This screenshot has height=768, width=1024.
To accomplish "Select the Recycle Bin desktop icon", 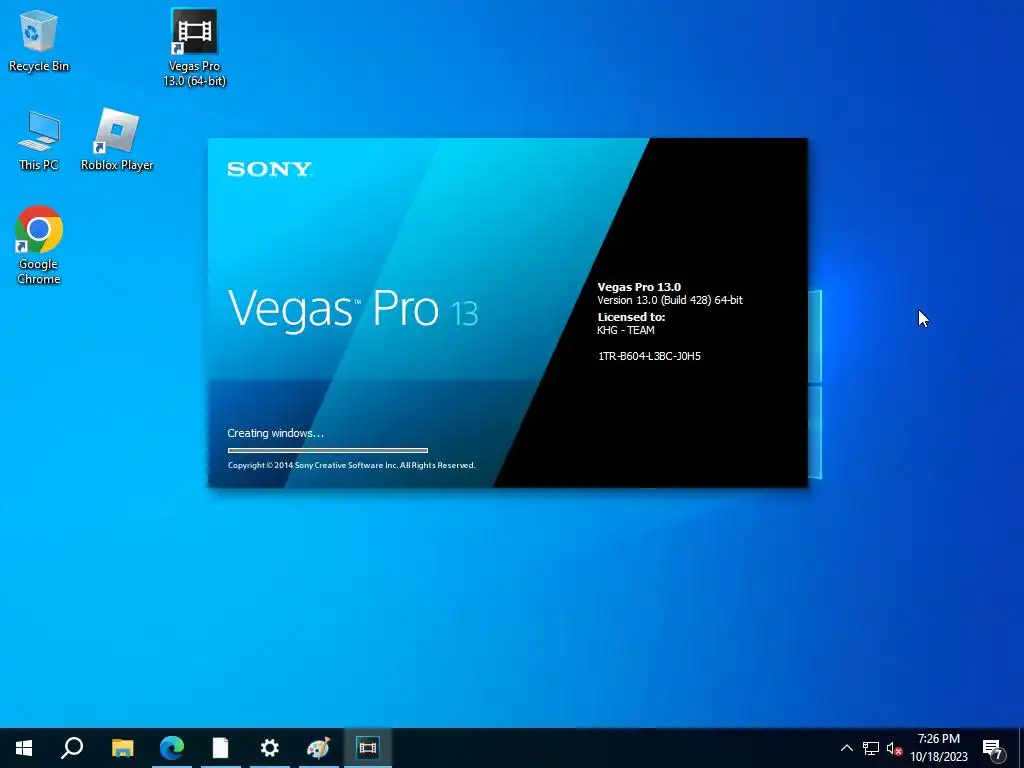I will tap(39, 41).
